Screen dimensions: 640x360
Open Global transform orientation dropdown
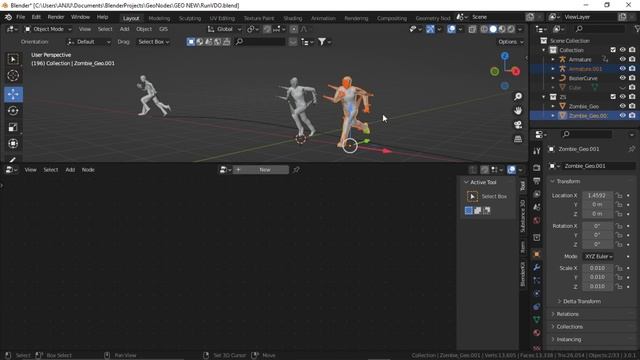[x=224, y=29]
